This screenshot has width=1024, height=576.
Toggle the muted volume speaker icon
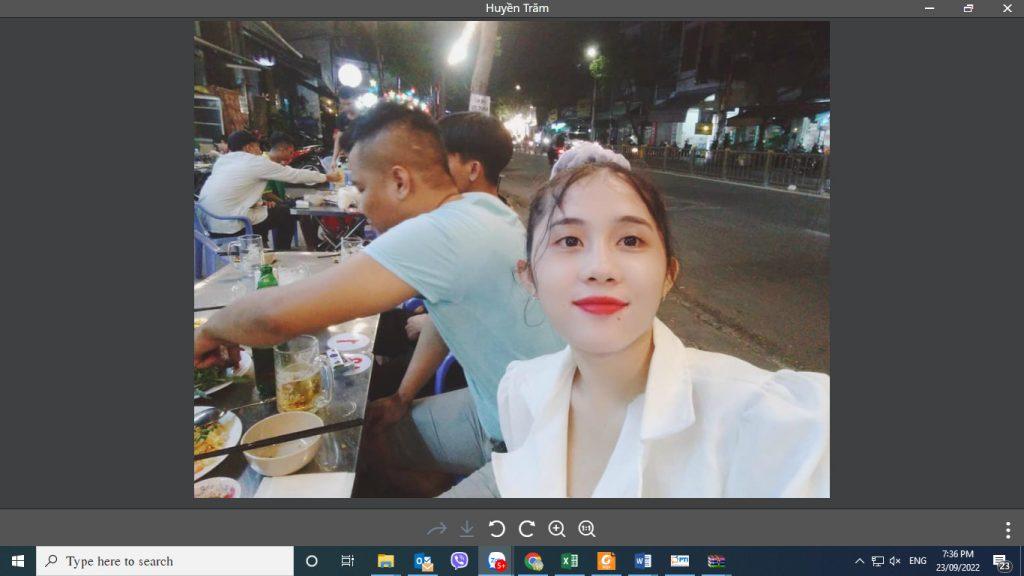[x=895, y=561]
